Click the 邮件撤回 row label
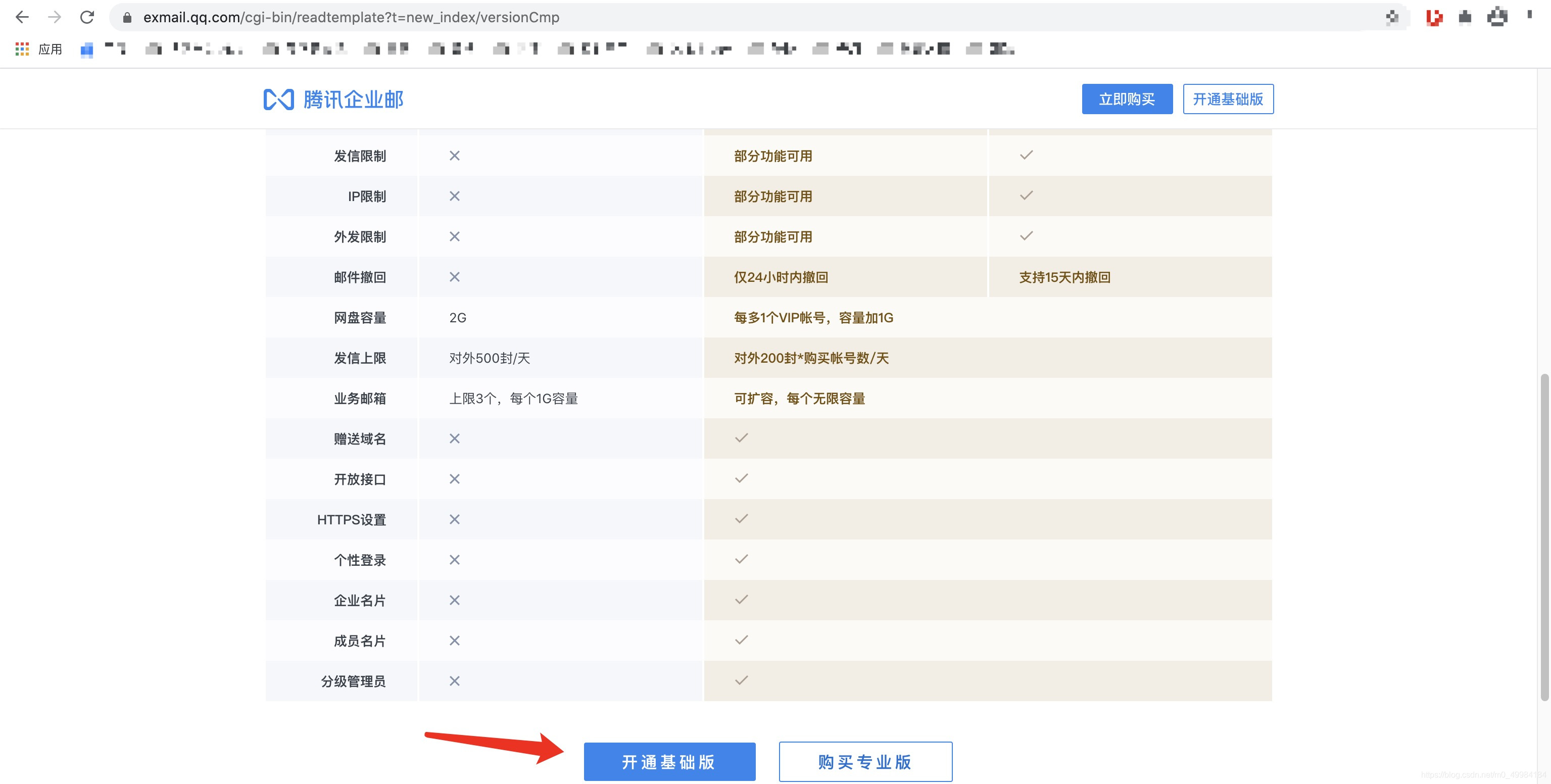The width and height of the screenshot is (1551, 784). pos(359,278)
